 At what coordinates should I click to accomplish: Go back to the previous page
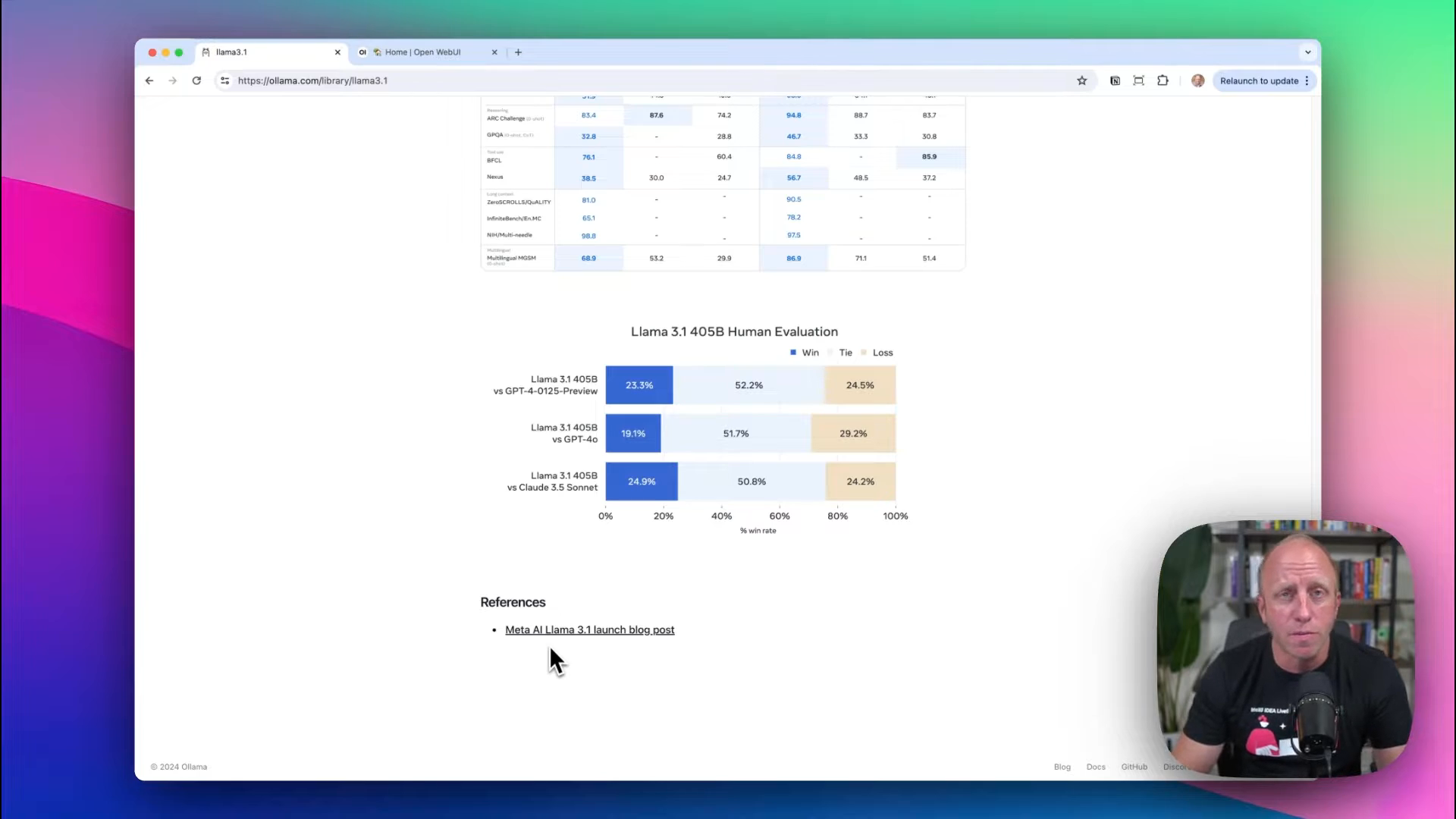click(x=149, y=81)
